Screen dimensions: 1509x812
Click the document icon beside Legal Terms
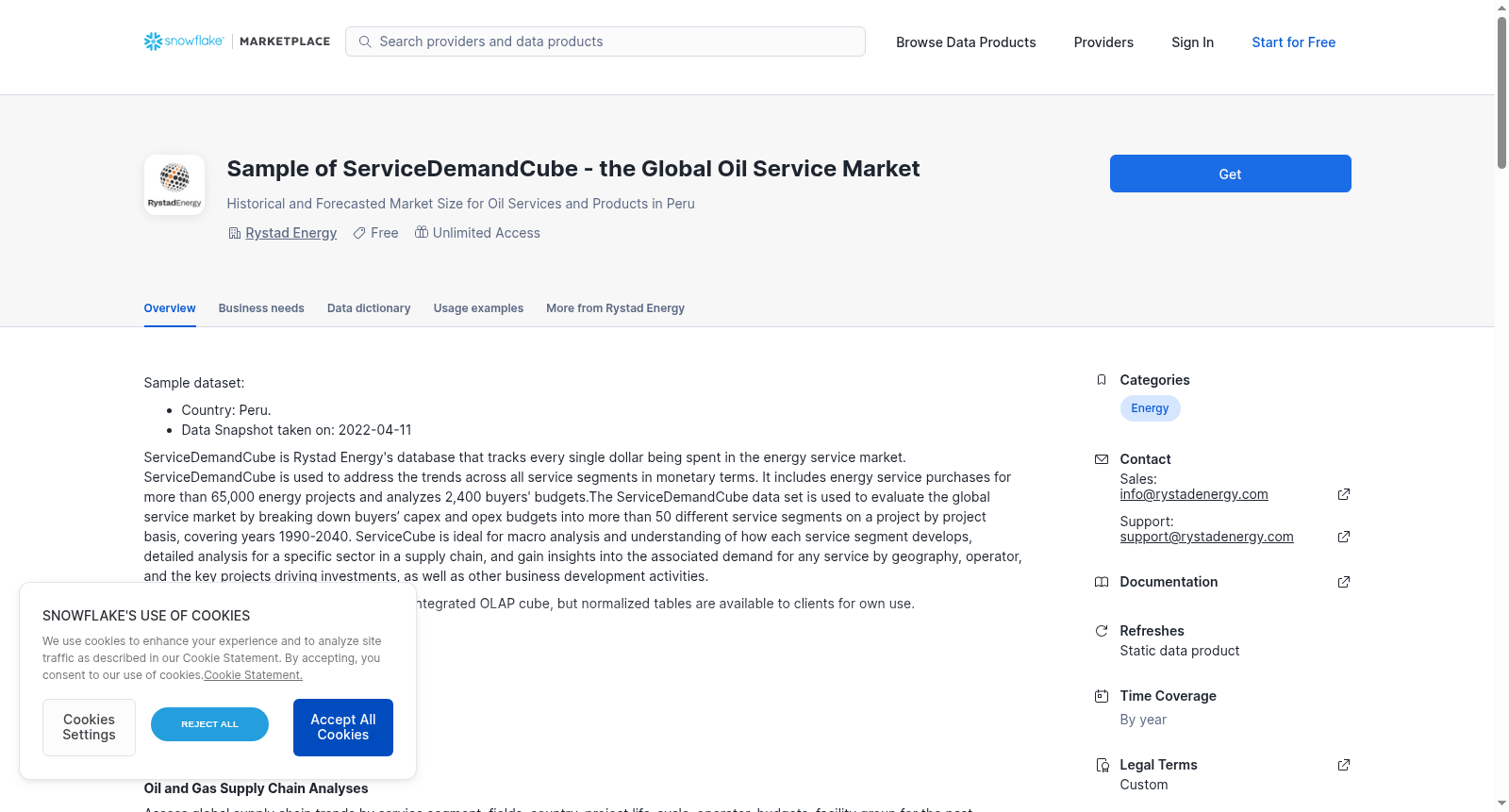tap(1102, 765)
